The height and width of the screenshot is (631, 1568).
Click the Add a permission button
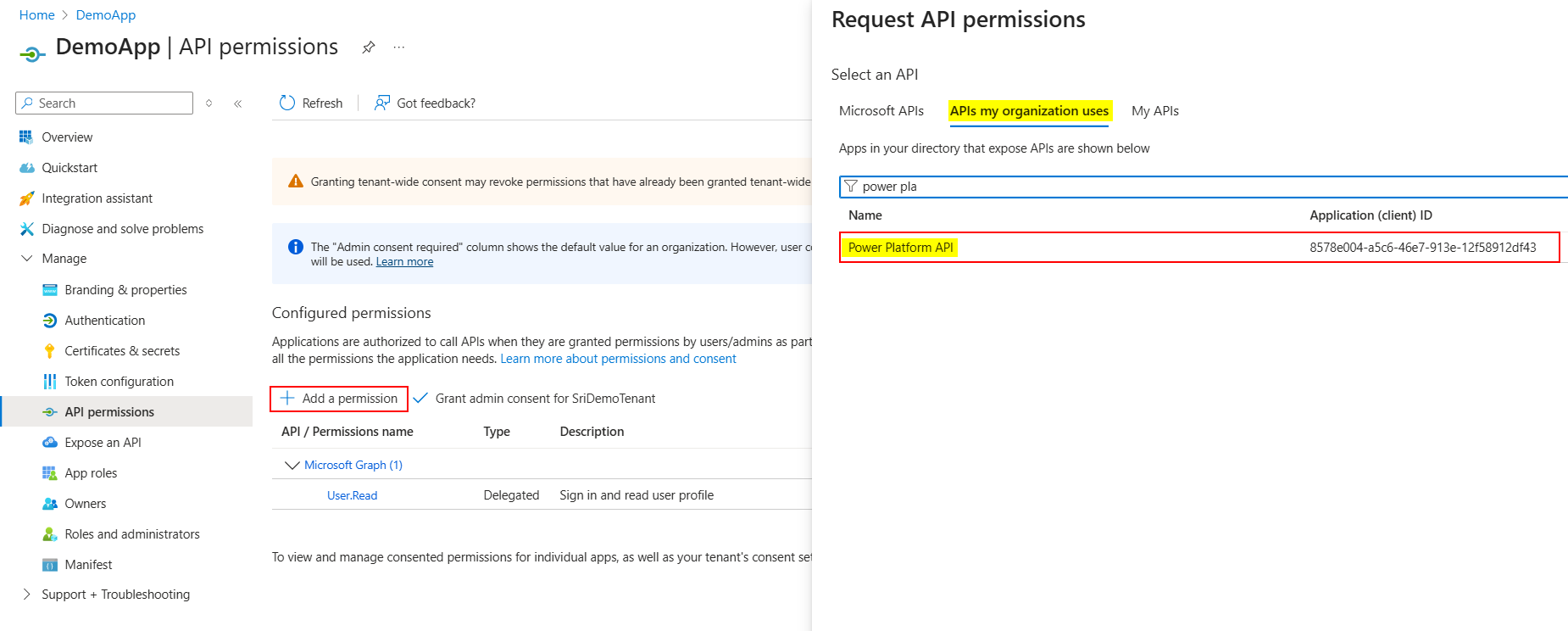339,399
